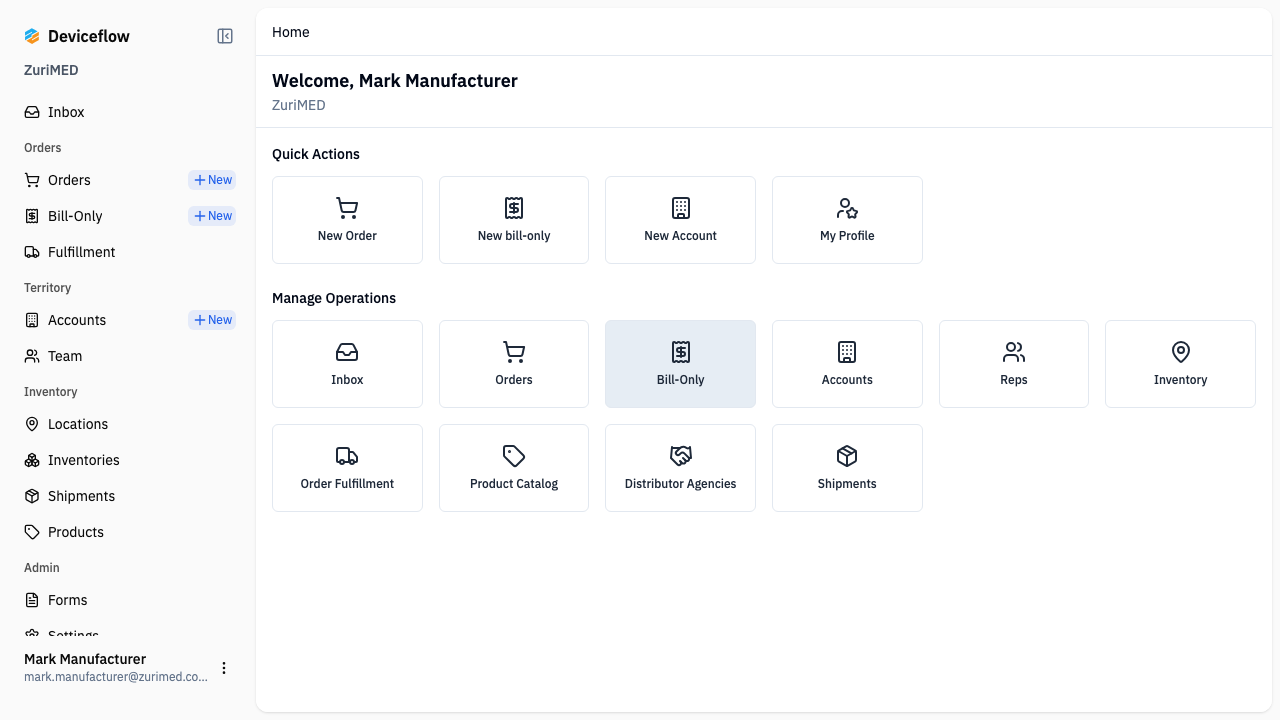Open Team in the sidebar
This screenshot has height=720, width=1280.
(128, 356)
